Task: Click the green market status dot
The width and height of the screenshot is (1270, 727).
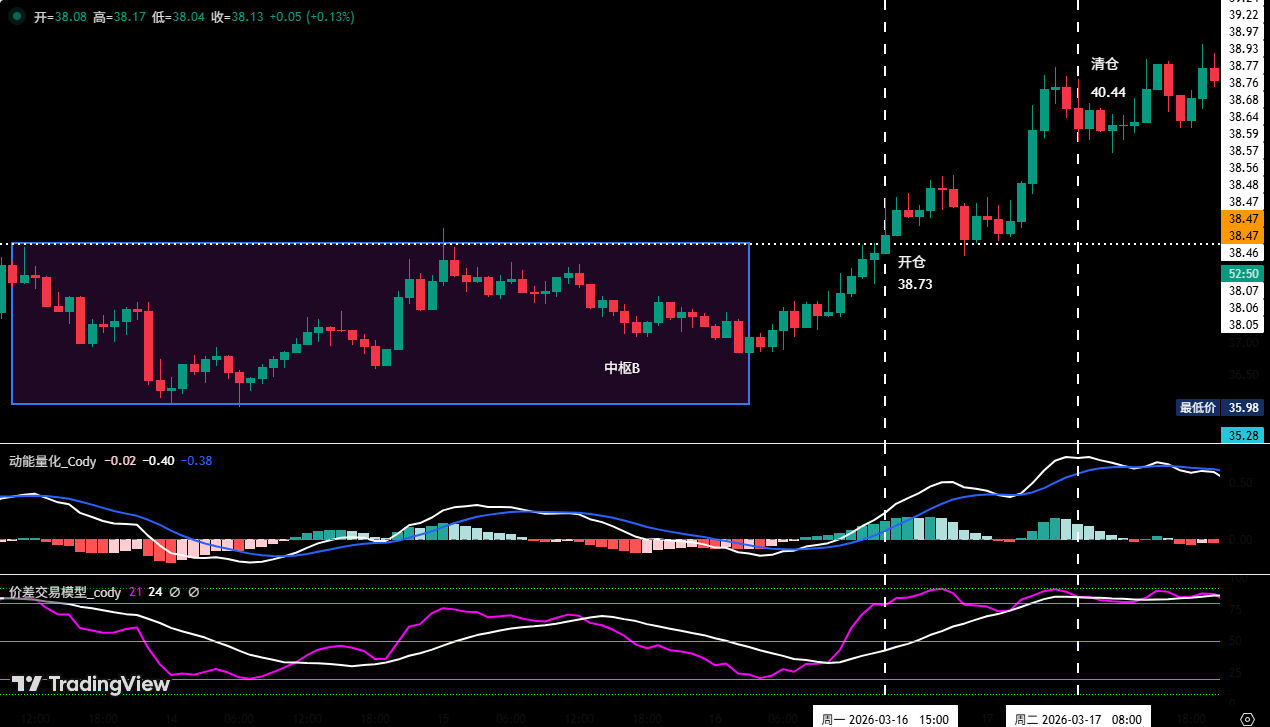Action: click(x=17, y=17)
